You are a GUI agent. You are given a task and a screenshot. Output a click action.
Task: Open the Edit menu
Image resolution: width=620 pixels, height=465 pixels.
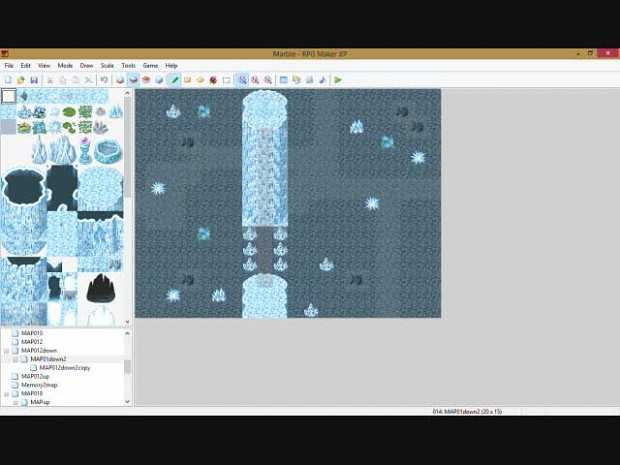[x=25, y=66]
